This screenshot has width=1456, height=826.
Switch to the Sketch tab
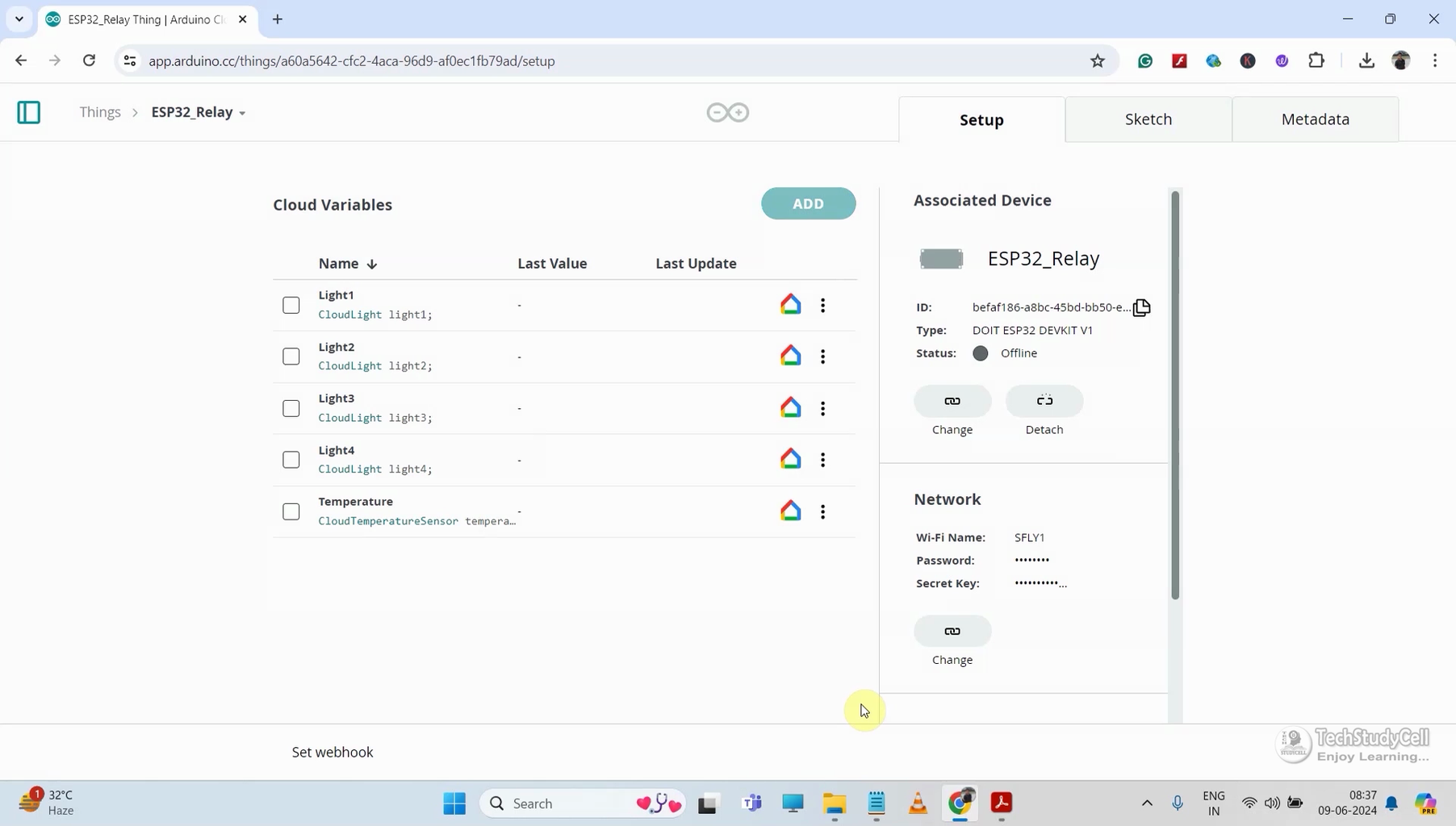tap(1148, 119)
